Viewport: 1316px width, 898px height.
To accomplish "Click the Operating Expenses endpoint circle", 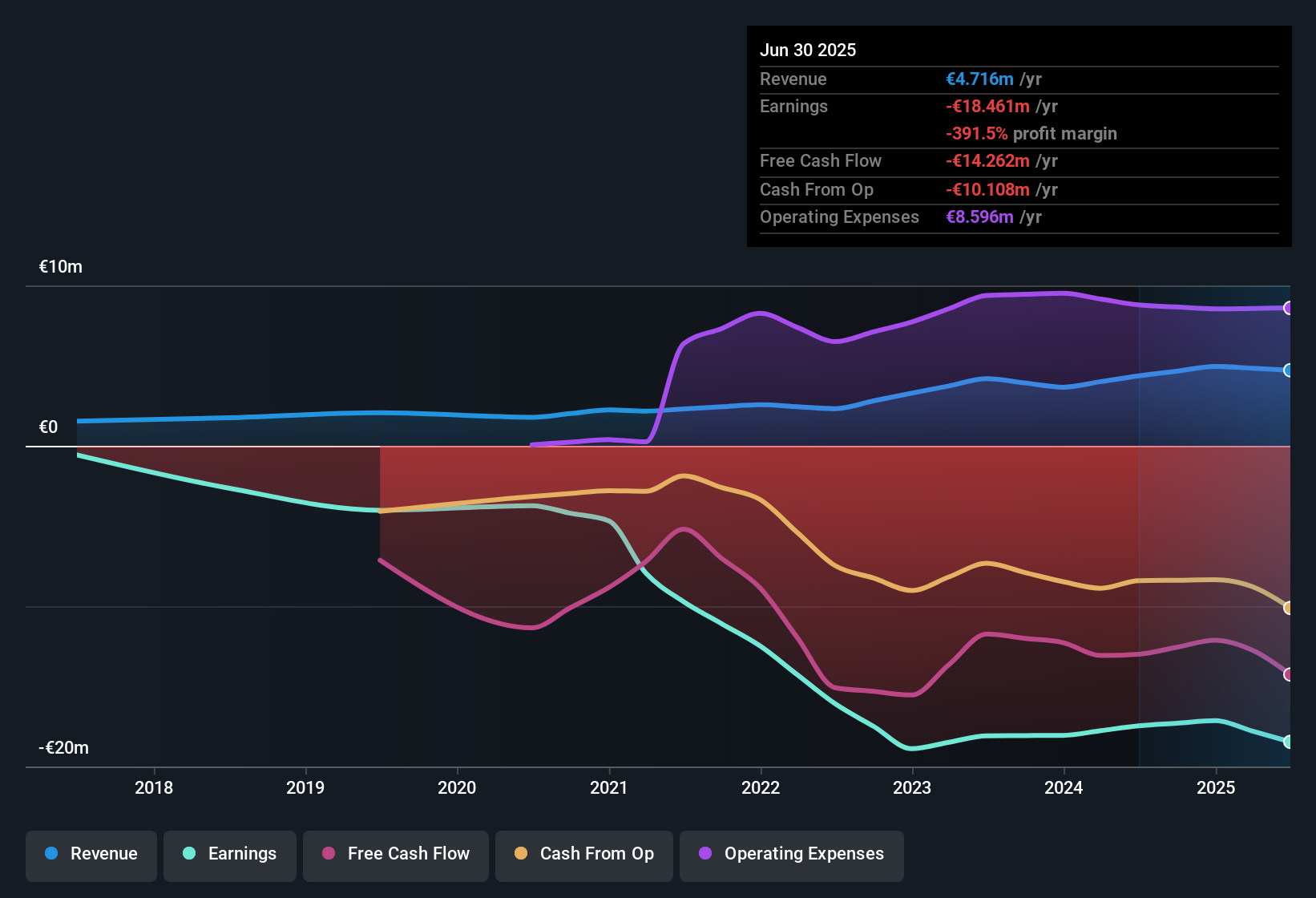I will 1289,306.
